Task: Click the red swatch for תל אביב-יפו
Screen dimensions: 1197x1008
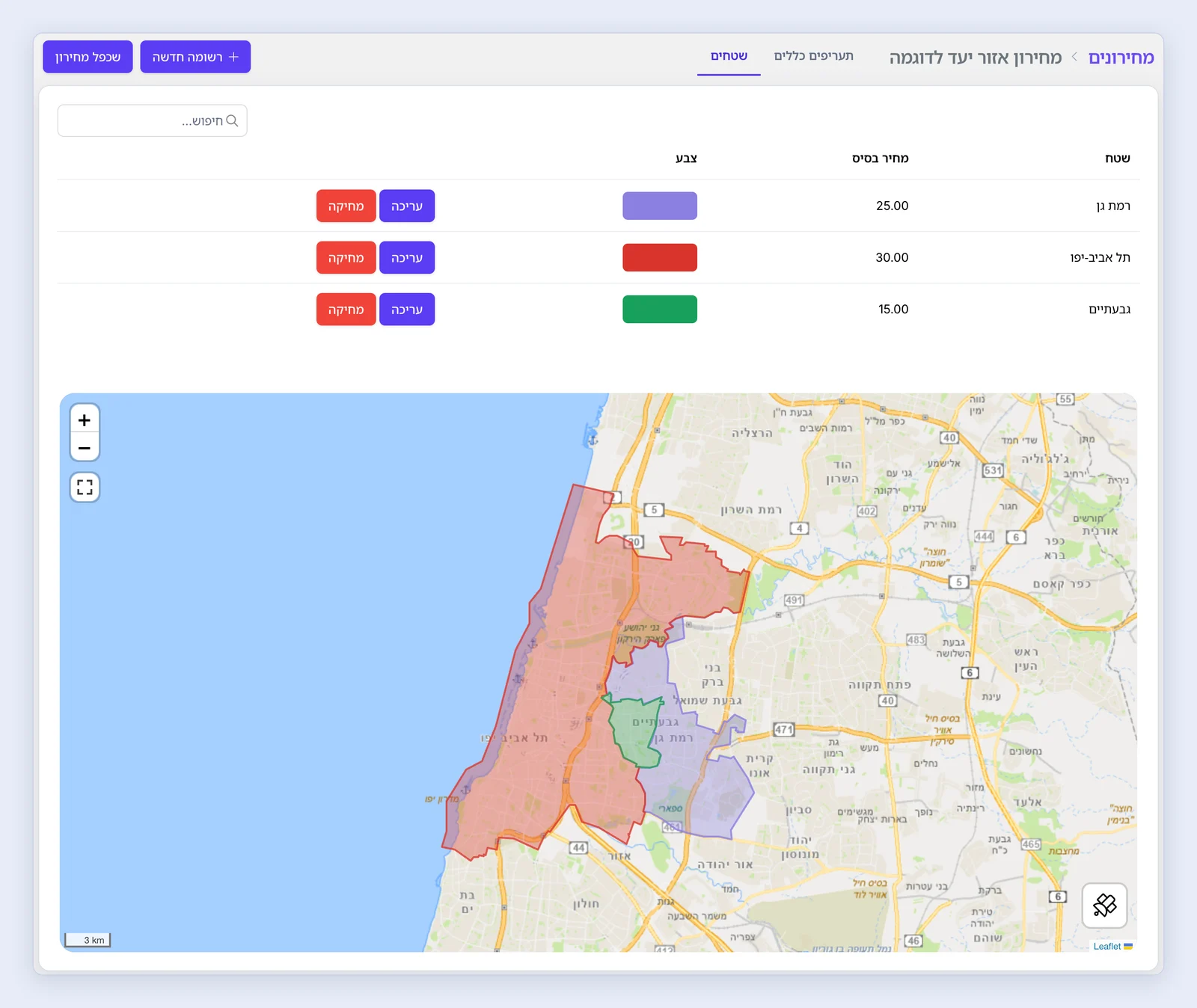Action: coord(660,257)
